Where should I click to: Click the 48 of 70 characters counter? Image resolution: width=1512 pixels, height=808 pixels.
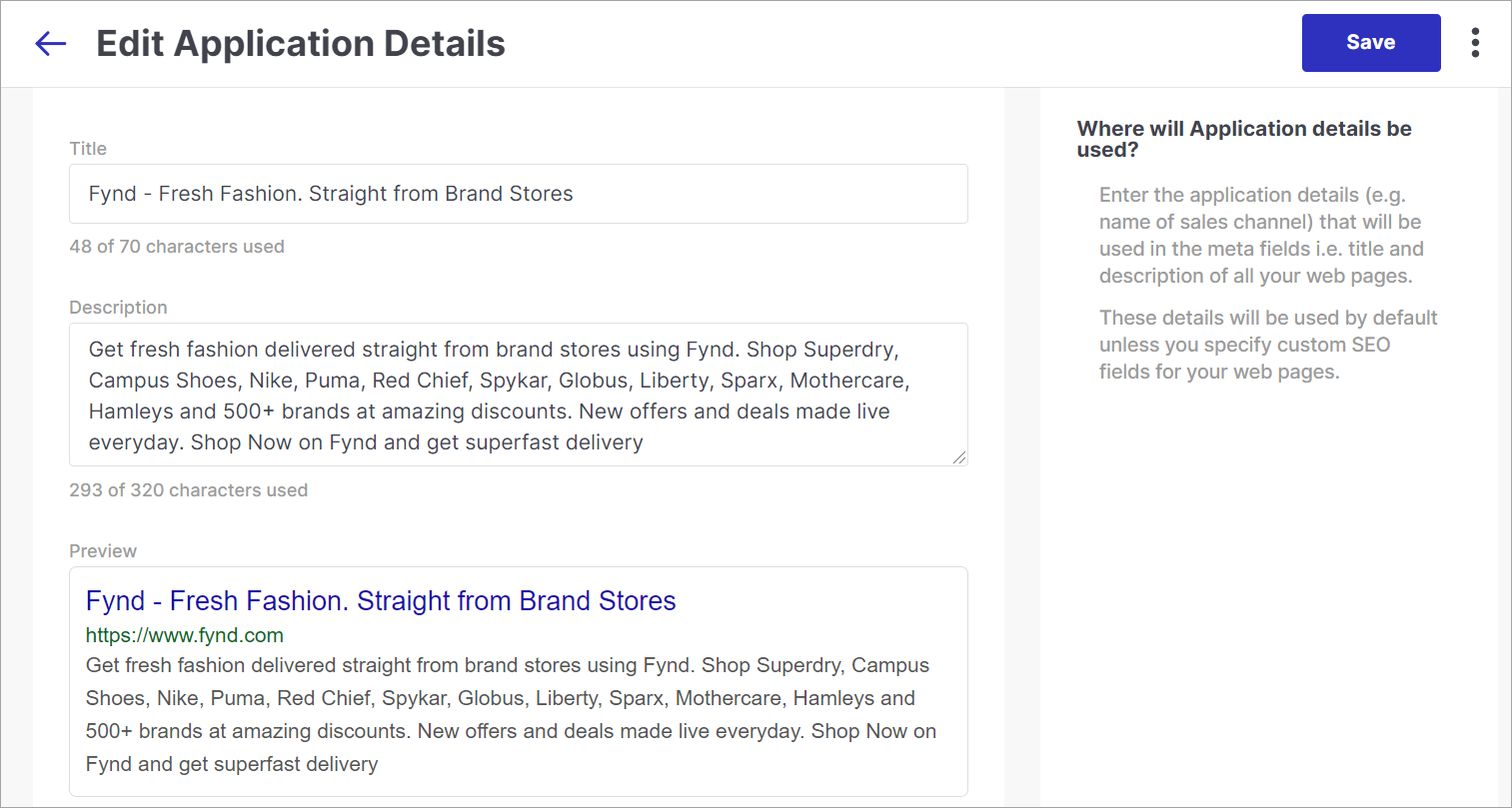[177, 247]
